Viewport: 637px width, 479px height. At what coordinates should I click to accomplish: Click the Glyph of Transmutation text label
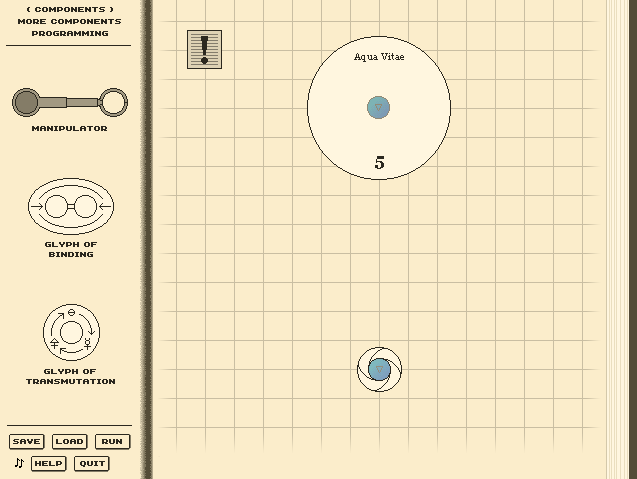tap(70, 376)
